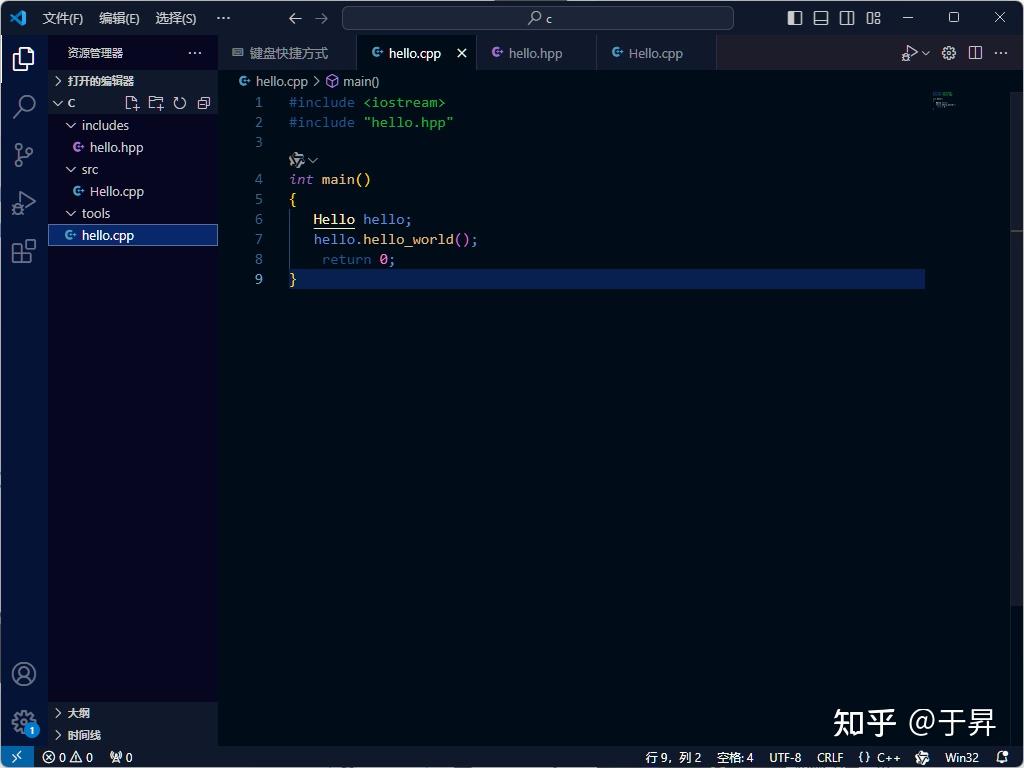
Task: Open the 选择(S) menu
Action: click(176, 18)
